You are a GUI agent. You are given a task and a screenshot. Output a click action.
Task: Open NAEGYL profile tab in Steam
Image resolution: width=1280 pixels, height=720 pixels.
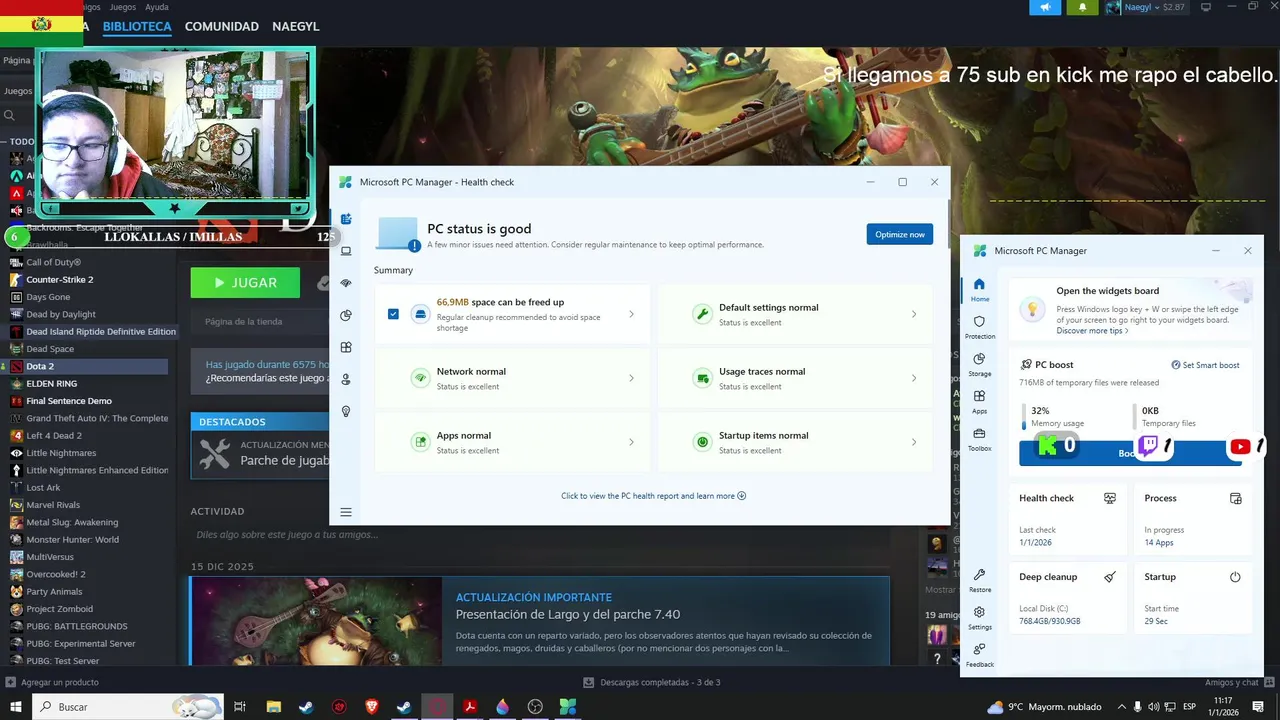294,27
